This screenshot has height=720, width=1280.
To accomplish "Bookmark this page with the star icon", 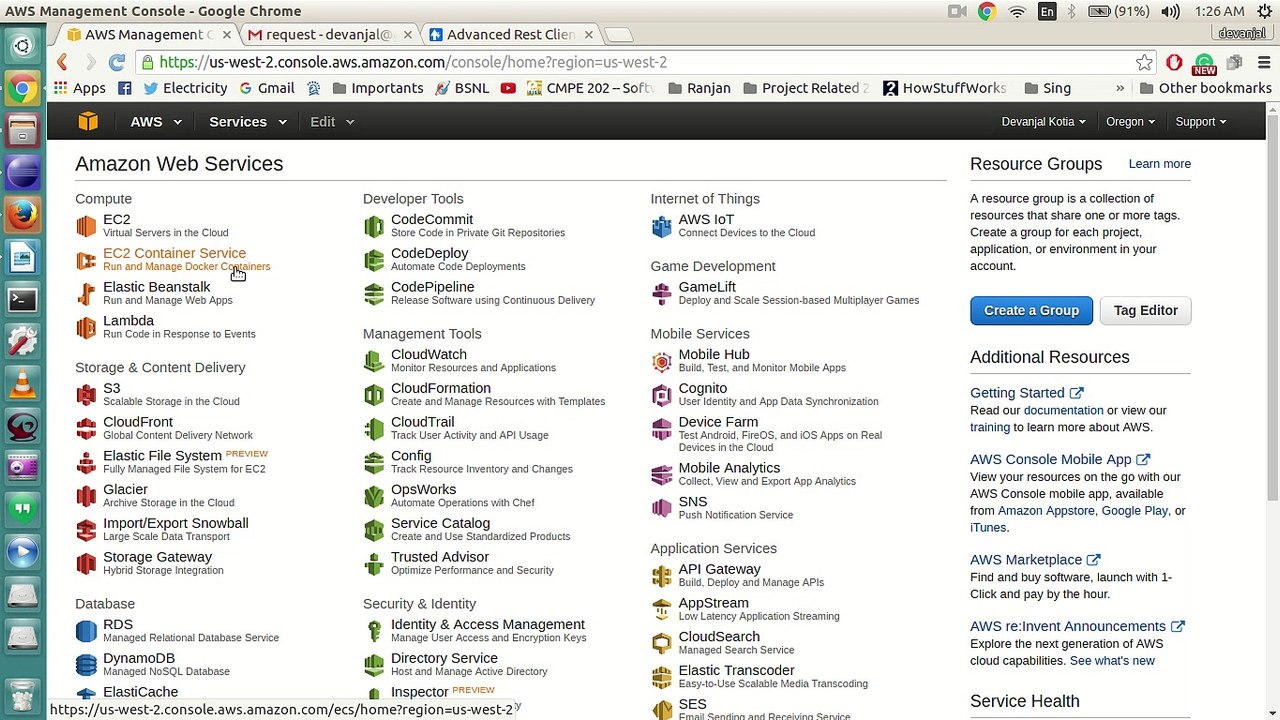I will pyautogui.click(x=1144, y=62).
